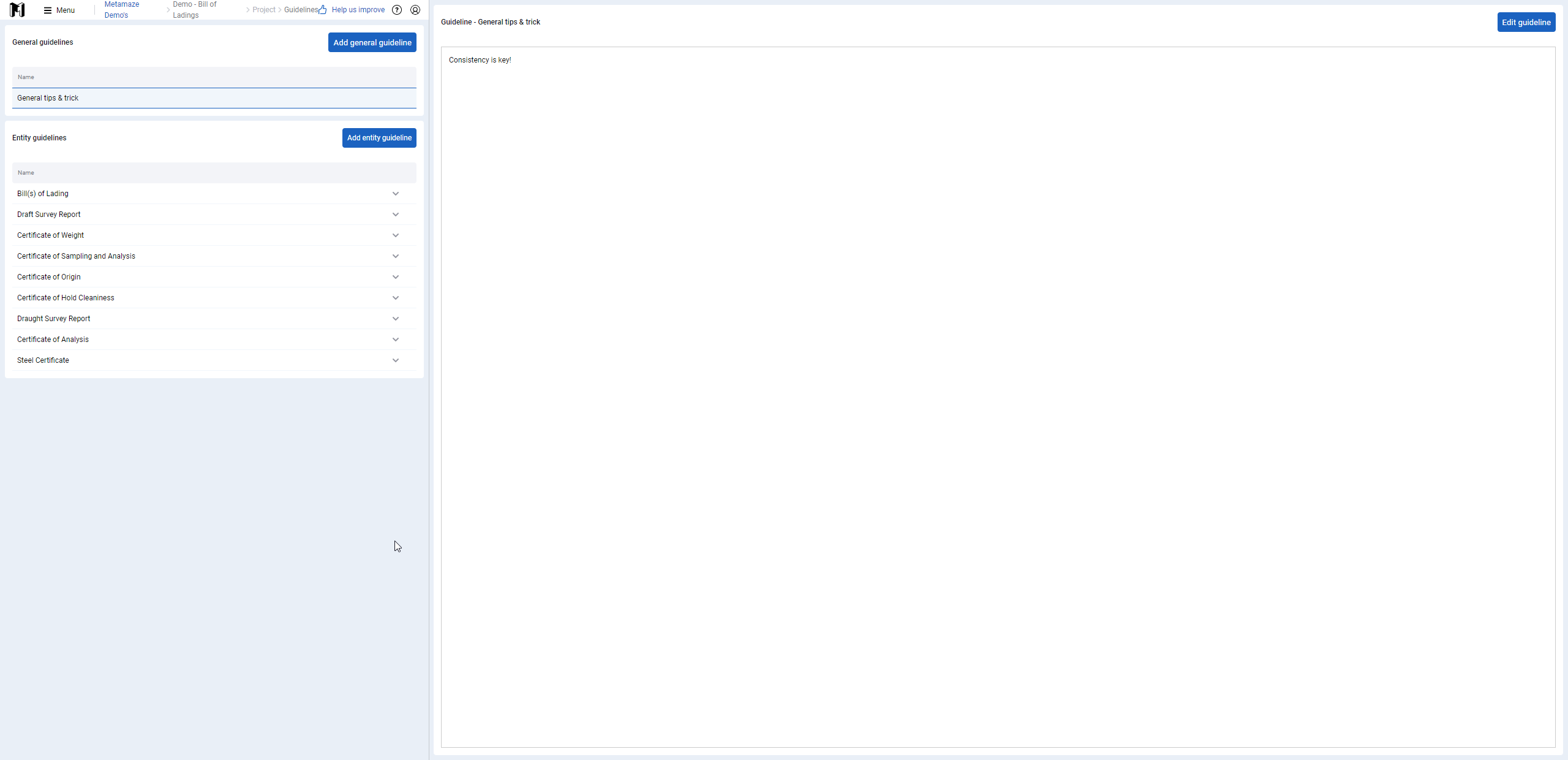
Task: Select Certificate of Sampling and Analysis text
Action: 76,256
